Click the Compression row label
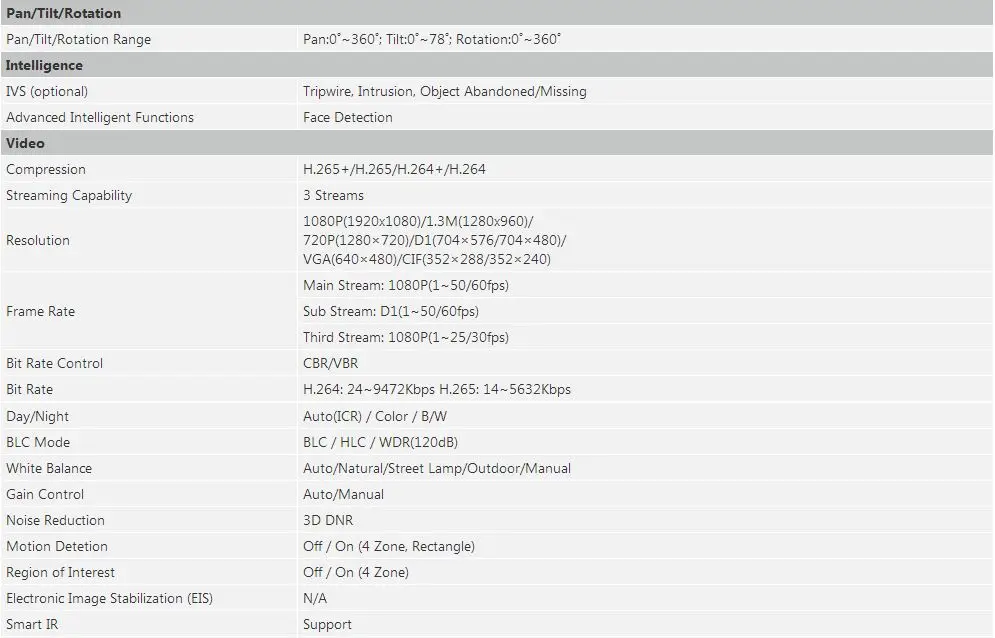Viewport: 995px width, 638px height. click(46, 169)
